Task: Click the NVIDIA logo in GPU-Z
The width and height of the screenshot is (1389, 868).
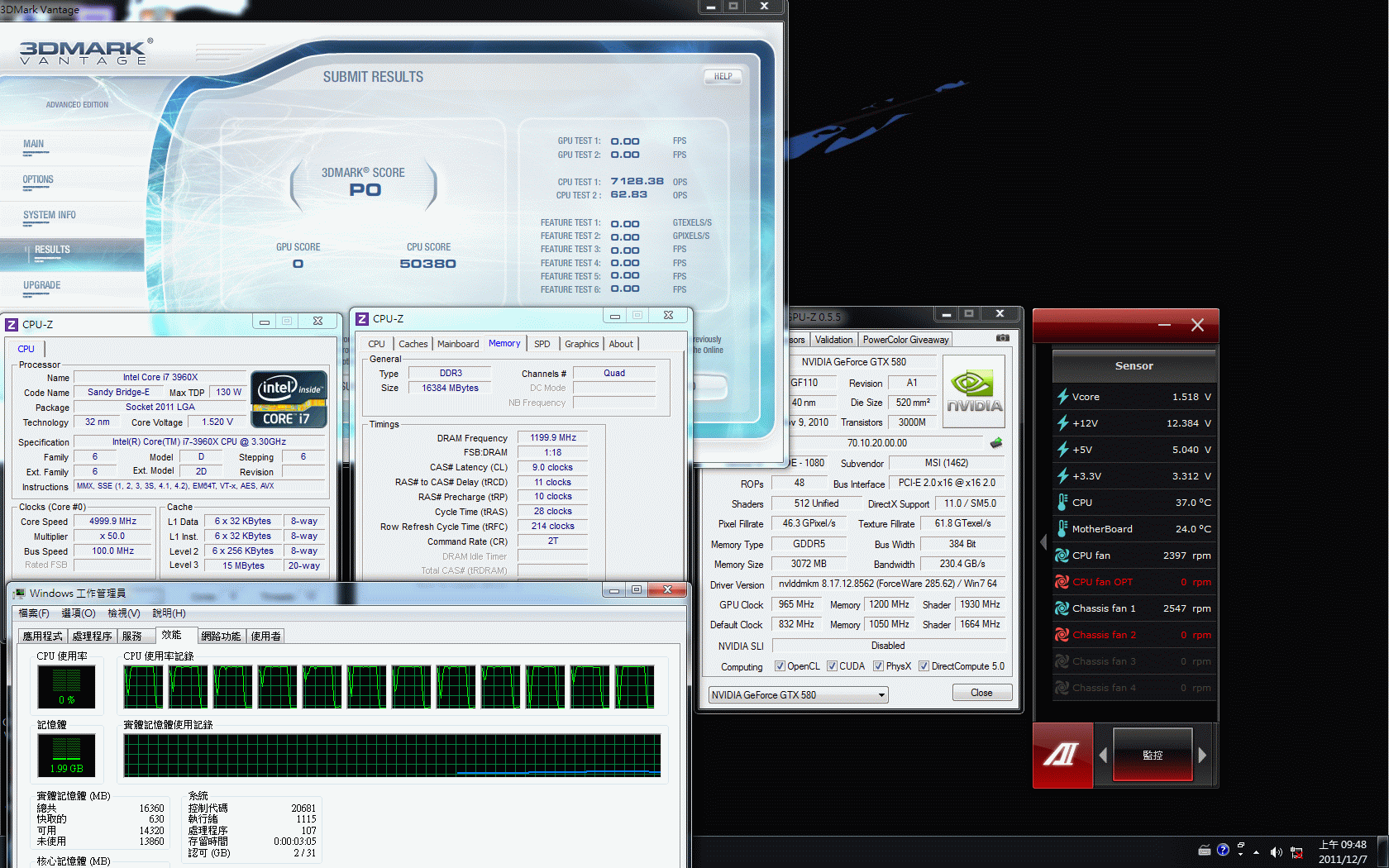Action: point(974,391)
